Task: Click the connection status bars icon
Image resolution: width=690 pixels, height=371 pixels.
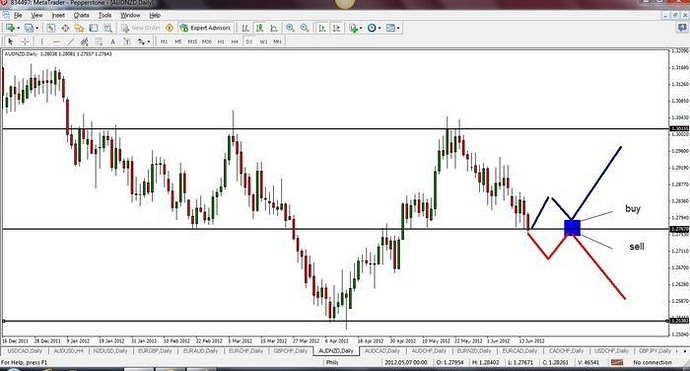Action: [x=617, y=362]
